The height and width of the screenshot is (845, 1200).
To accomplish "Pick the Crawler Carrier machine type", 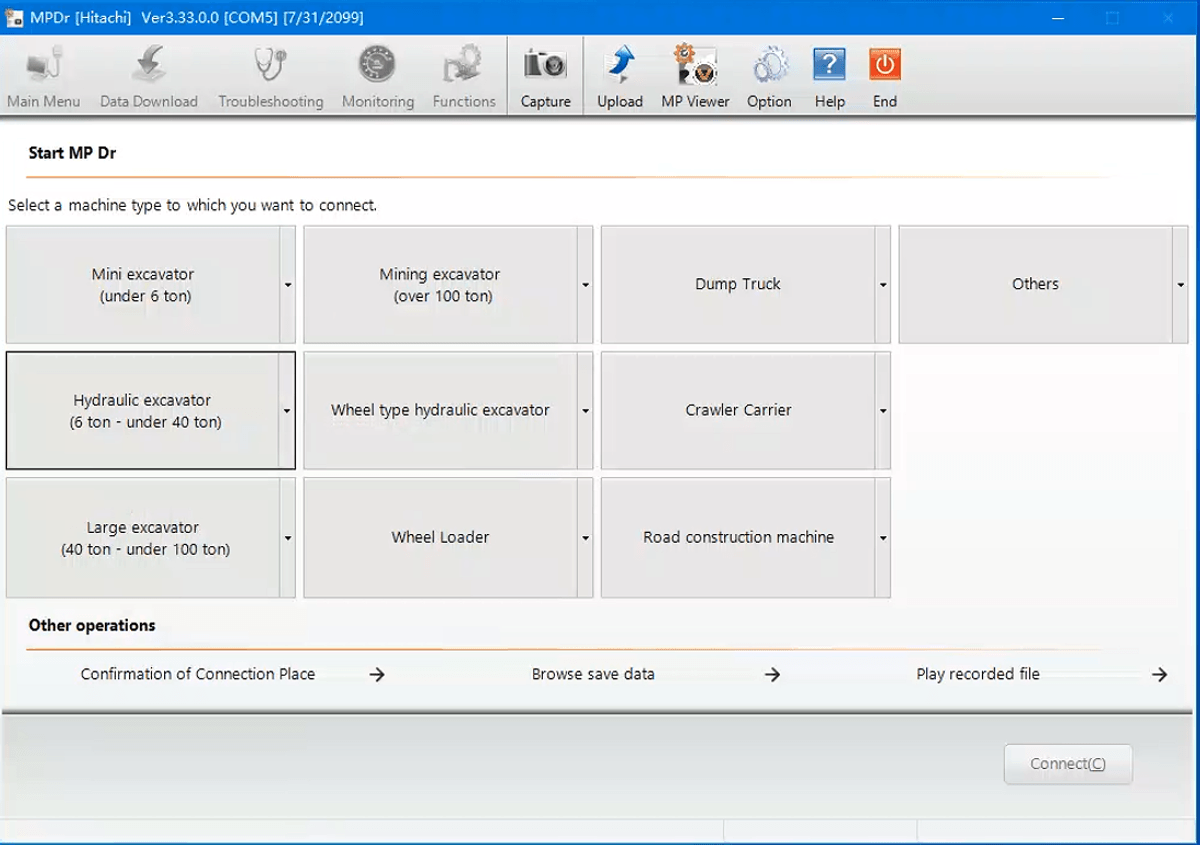I will pos(738,410).
